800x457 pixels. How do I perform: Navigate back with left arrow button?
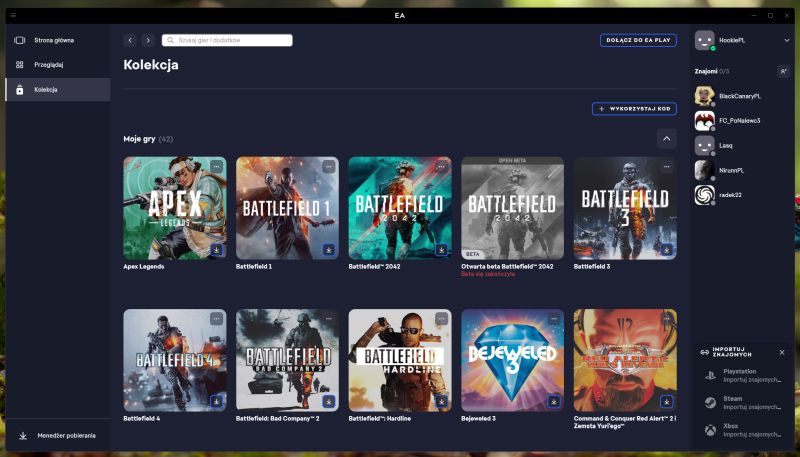[130, 40]
